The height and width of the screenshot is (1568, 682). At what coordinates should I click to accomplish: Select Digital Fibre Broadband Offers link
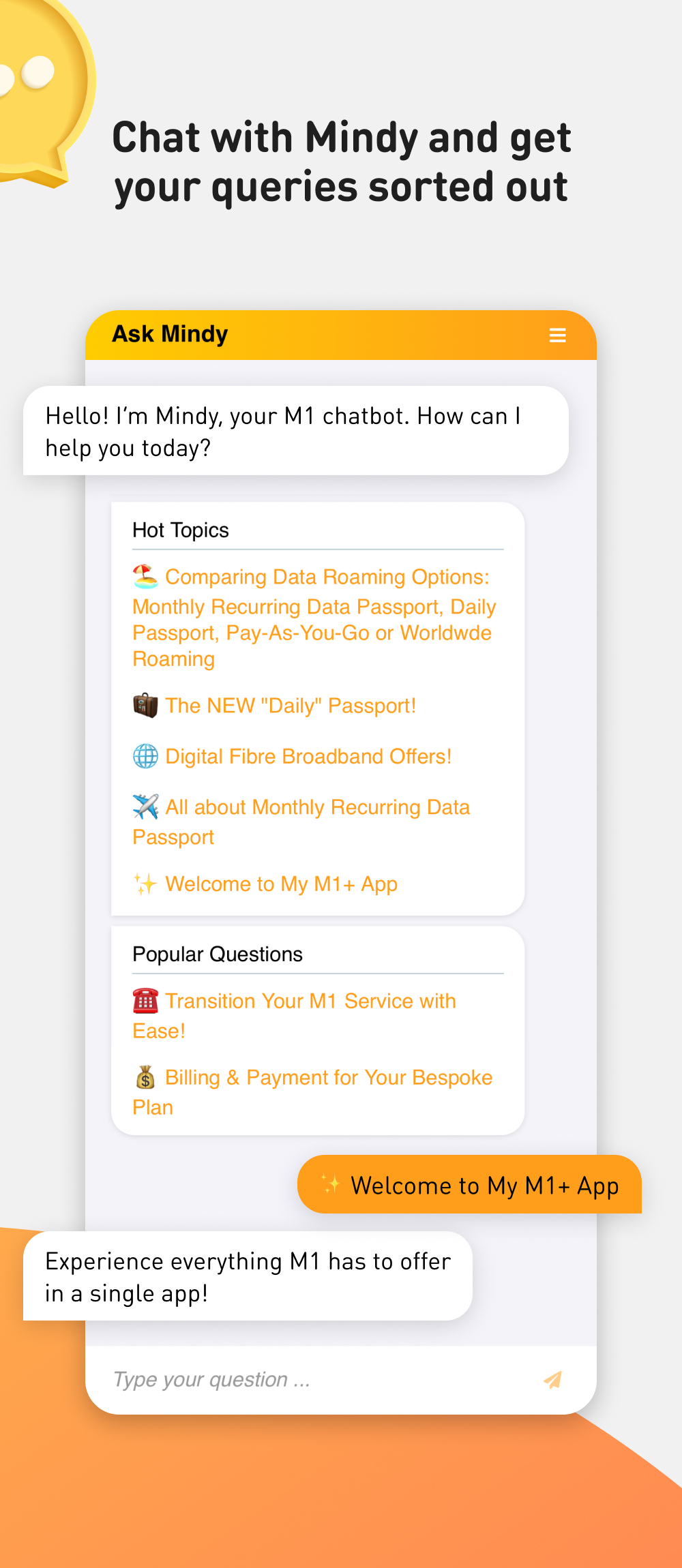(x=308, y=757)
